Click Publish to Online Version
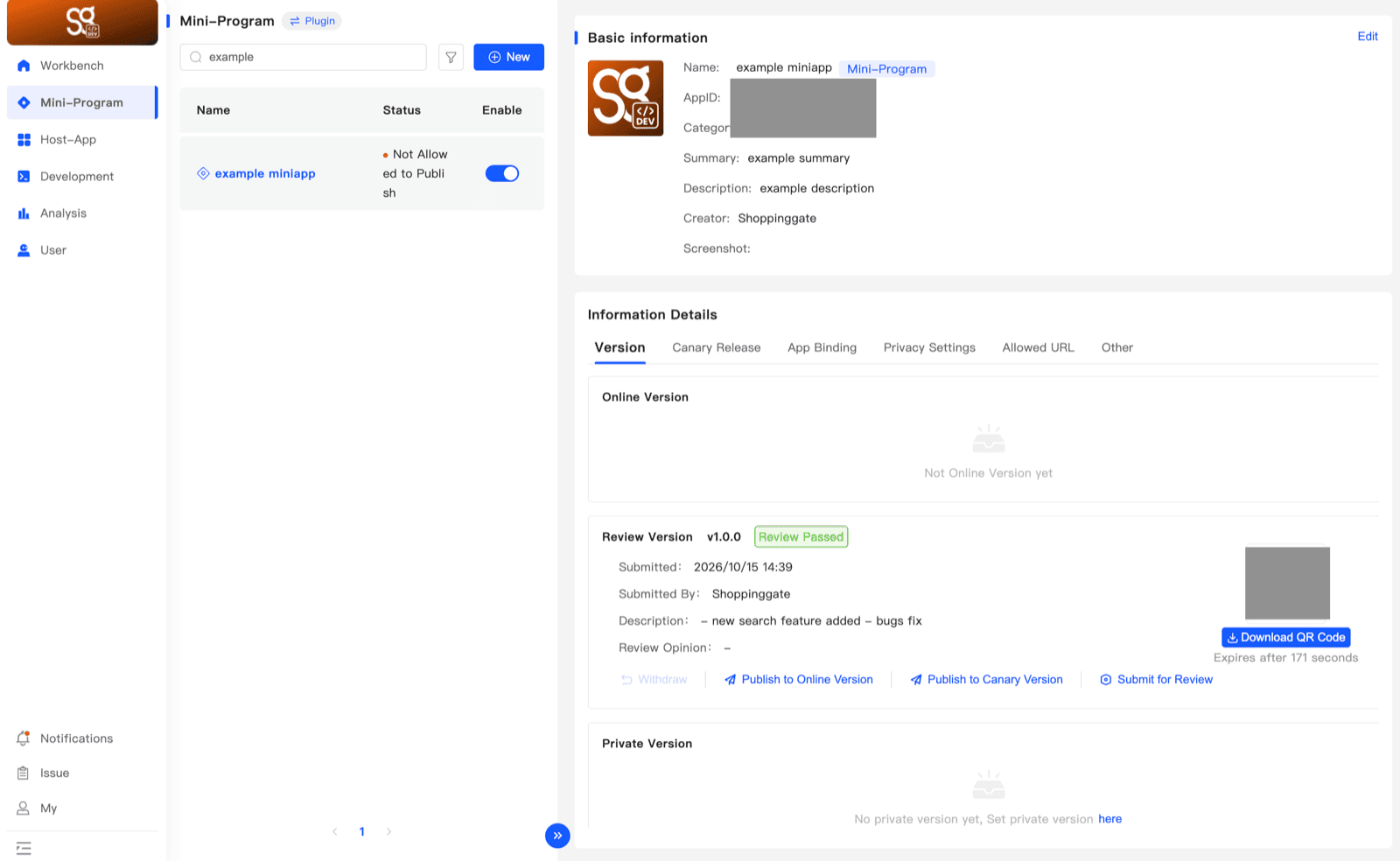The image size is (1400, 861). (x=799, y=679)
